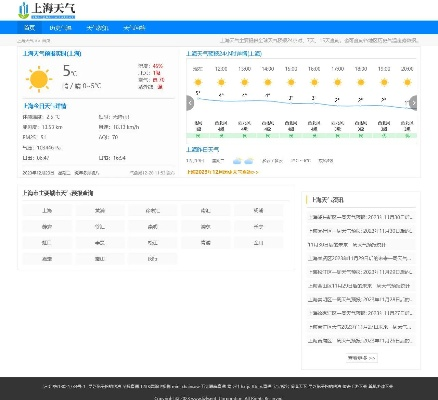Screen dimensions: 438x400
Task: Click the sun icon under 17:00
Action: point(337,82)
